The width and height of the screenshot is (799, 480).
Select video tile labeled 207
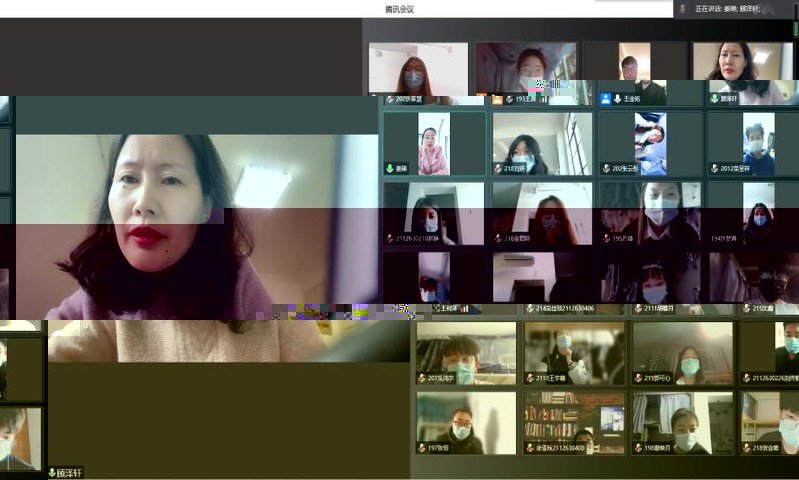click(x=466, y=353)
